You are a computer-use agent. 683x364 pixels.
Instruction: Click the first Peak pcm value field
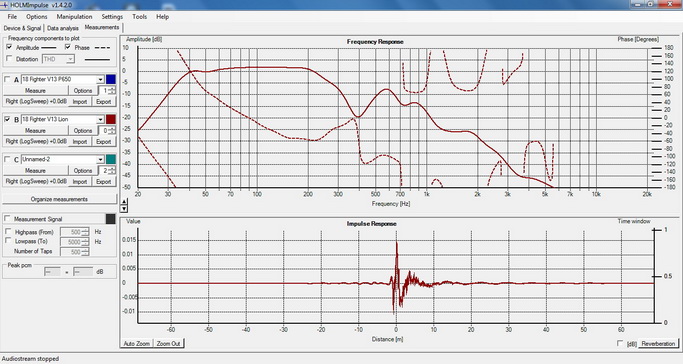click(x=52, y=272)
